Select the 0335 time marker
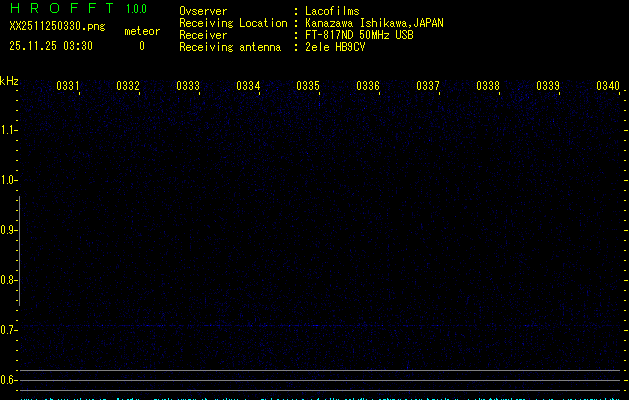 pyautogui.click(x=308, y=87)
